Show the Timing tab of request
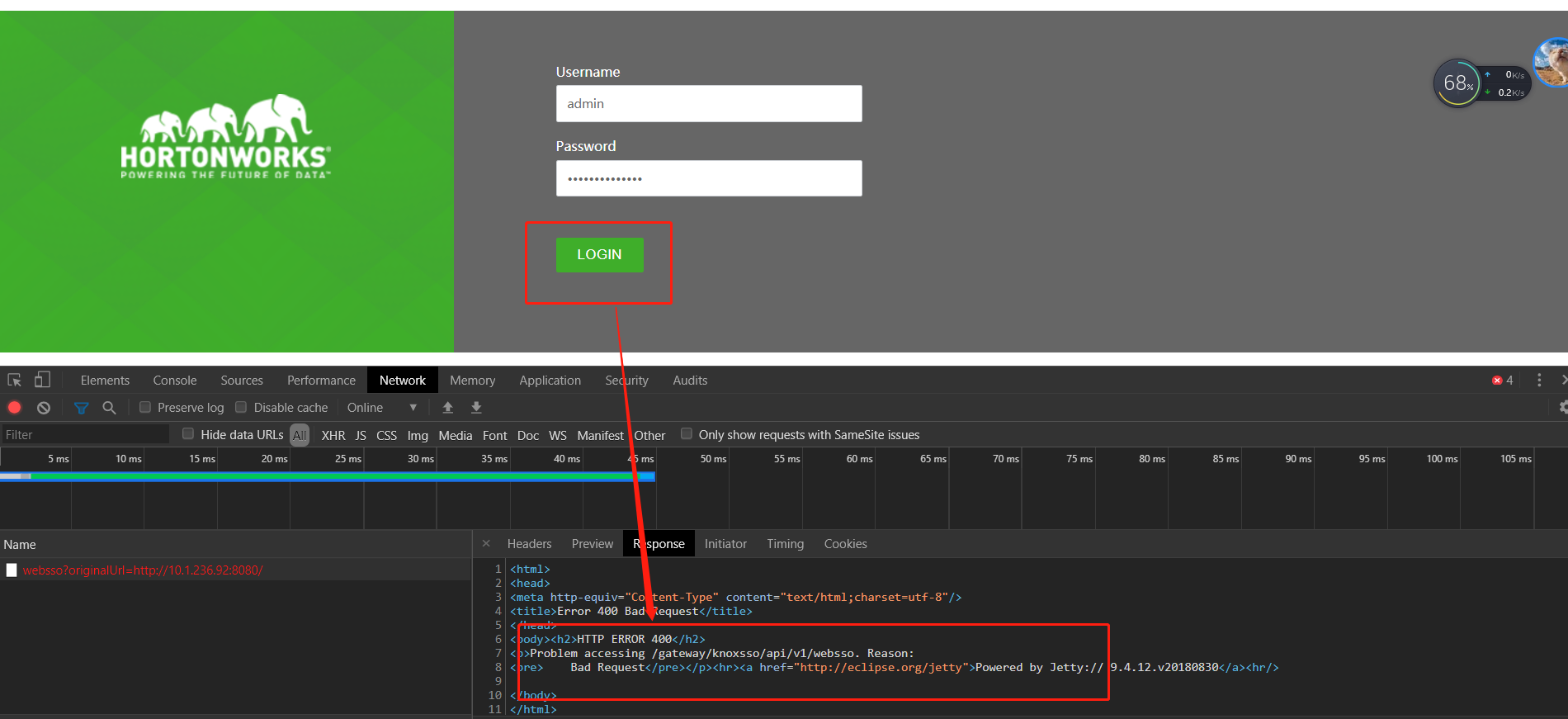Viewport: 1568px width, 719px height. [x=785, y=543]
